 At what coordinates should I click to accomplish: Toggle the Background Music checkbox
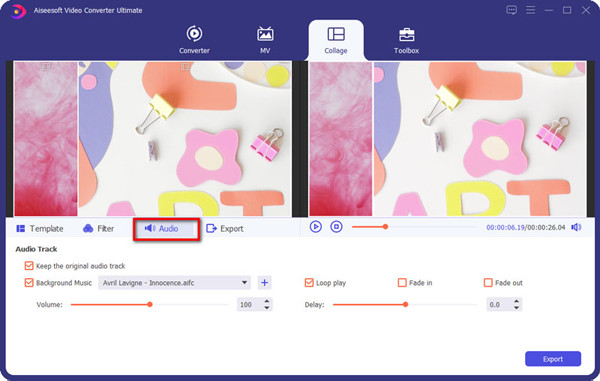(29, 283)
